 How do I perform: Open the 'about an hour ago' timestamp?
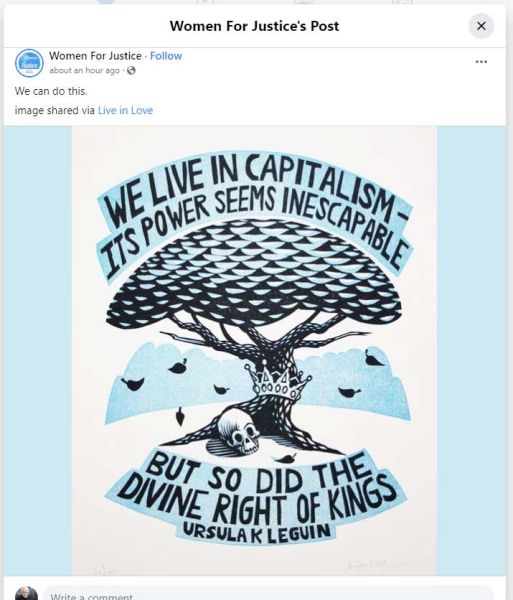pyautogui.click(x=84, y=70)
